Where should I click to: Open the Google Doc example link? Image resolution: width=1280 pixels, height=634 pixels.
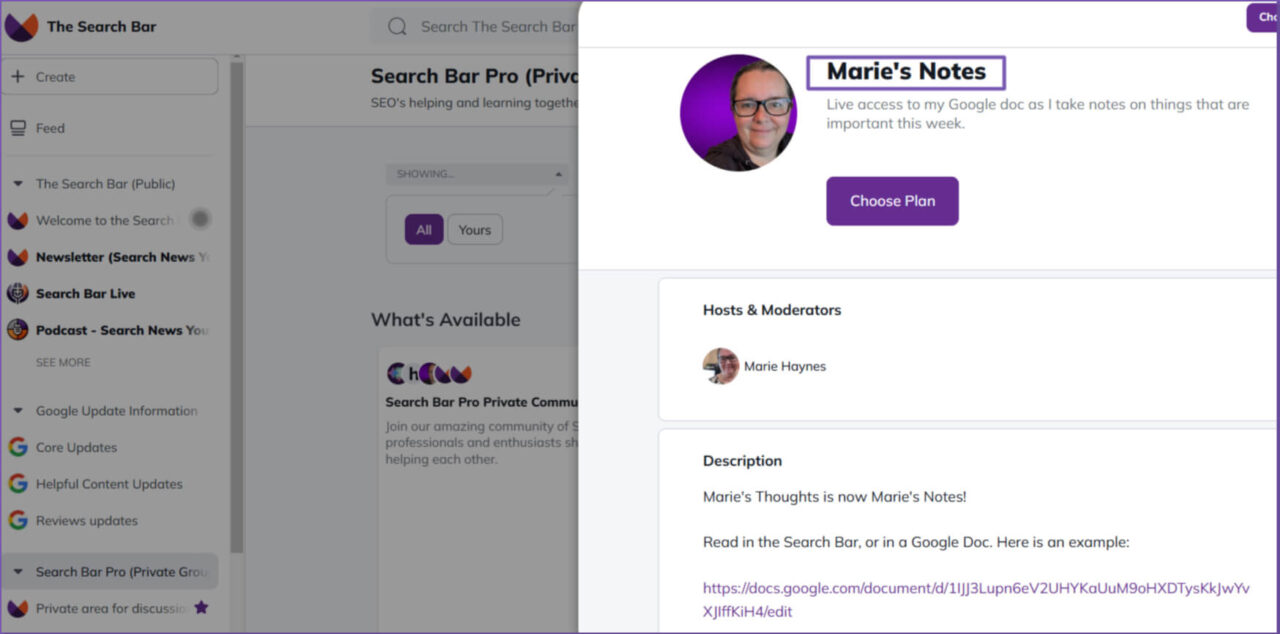click(x=976, y=600)
